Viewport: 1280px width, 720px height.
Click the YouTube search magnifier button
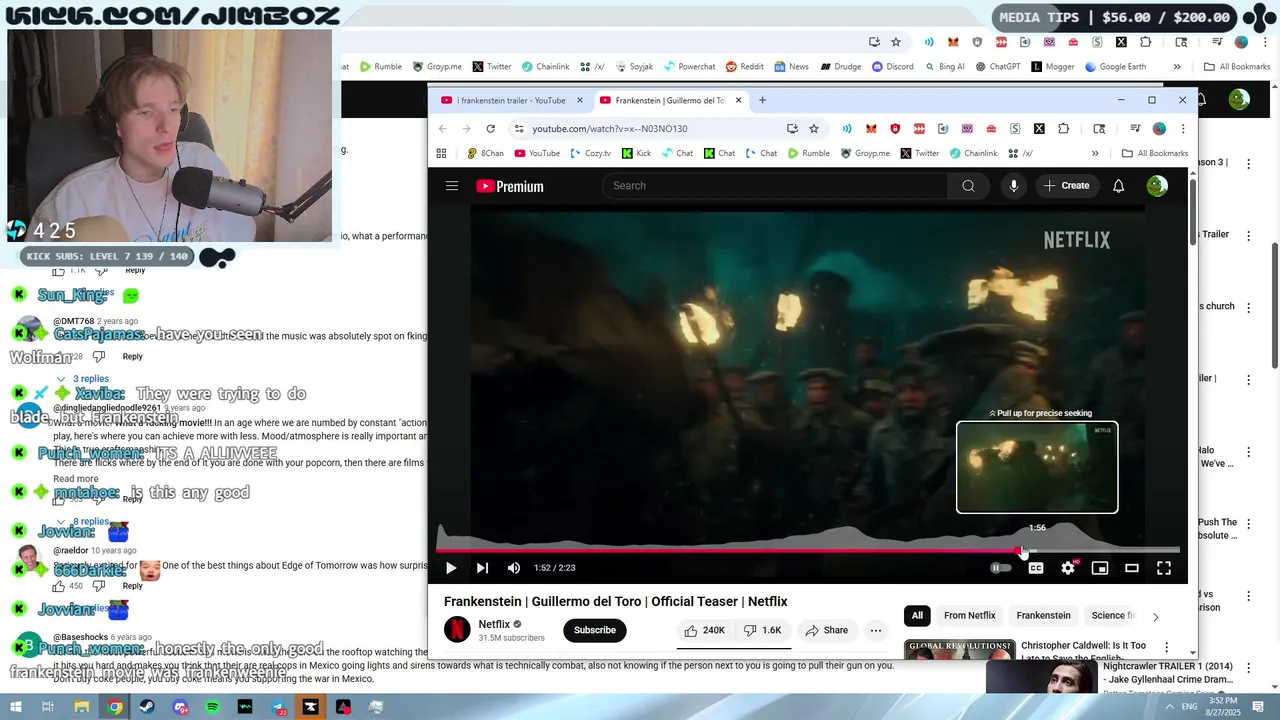968,186
